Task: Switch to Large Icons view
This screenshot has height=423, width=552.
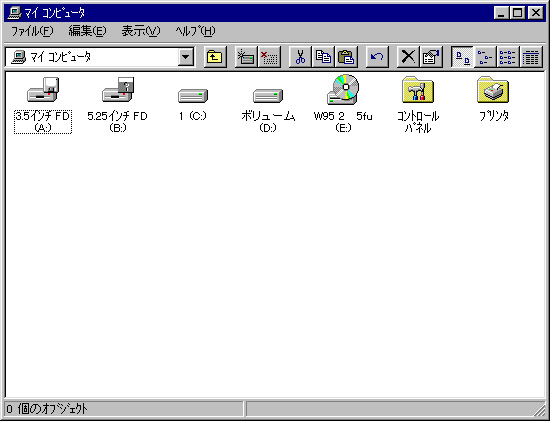Action: tap(462, 57)
